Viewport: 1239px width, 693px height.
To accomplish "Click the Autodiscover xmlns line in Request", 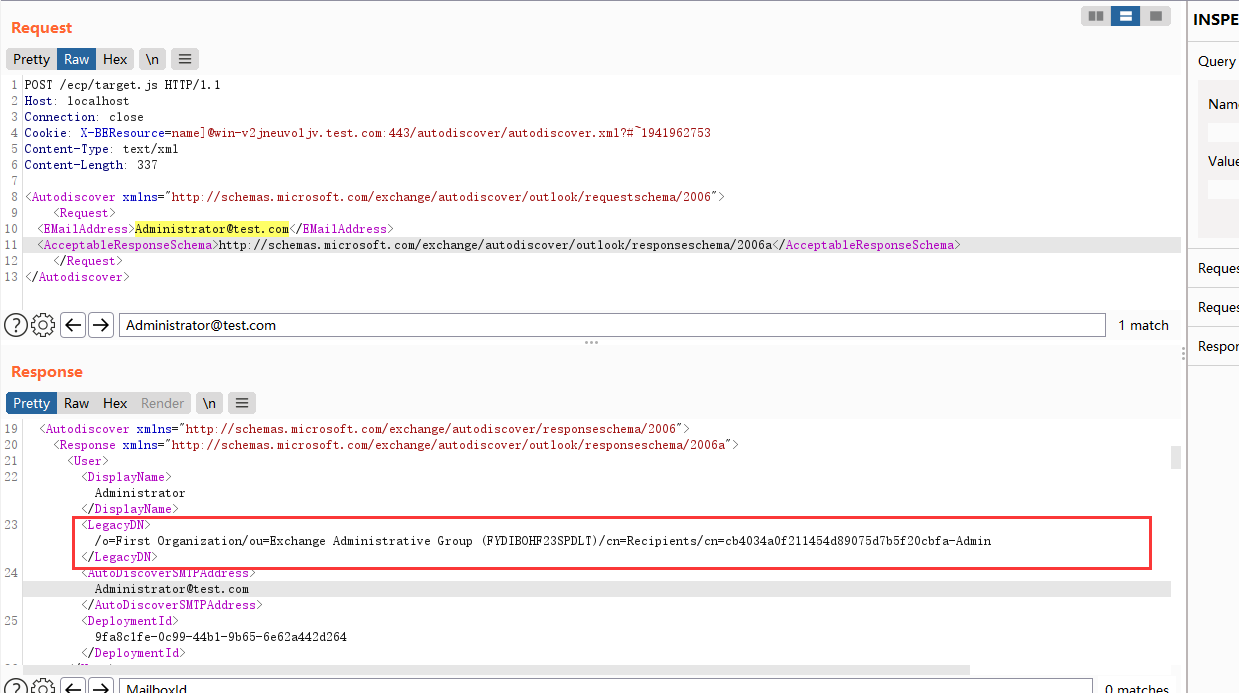I will point(374,197).
